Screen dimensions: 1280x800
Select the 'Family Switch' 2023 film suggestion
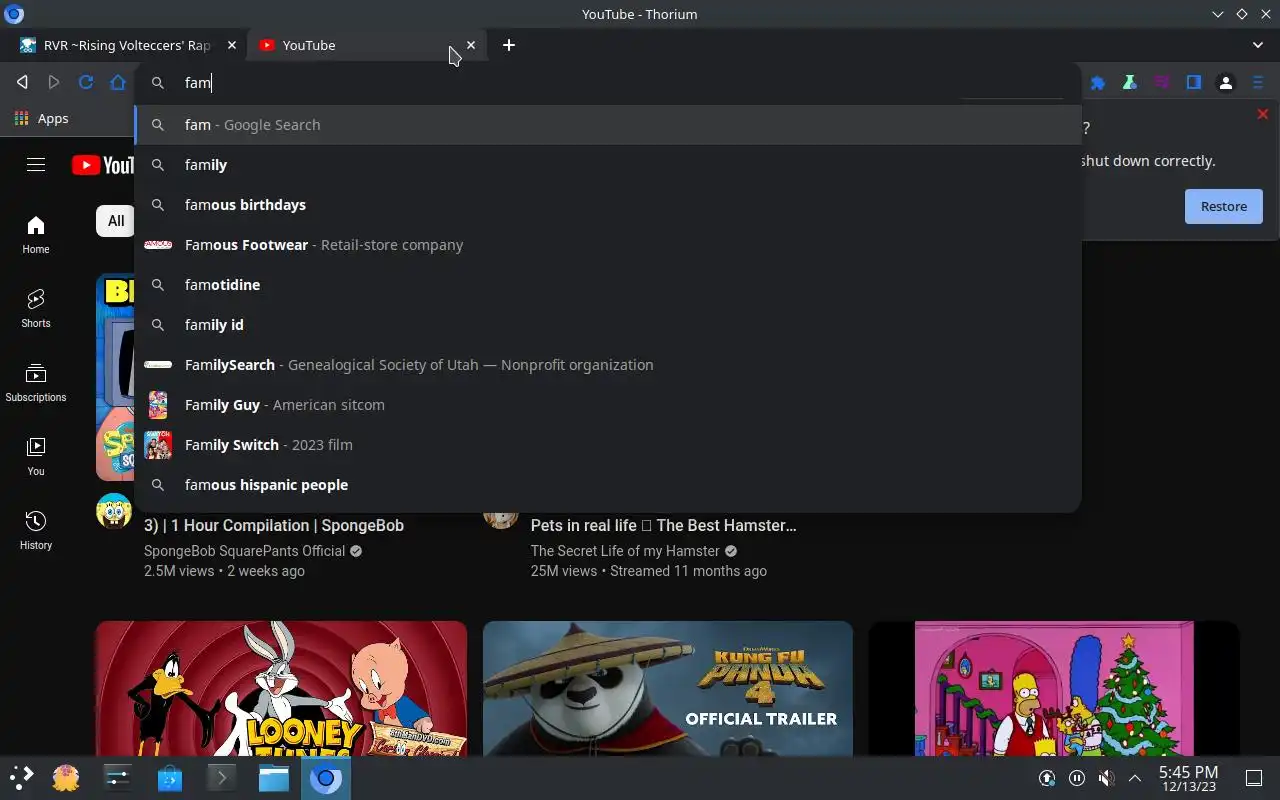pos(608,445)
